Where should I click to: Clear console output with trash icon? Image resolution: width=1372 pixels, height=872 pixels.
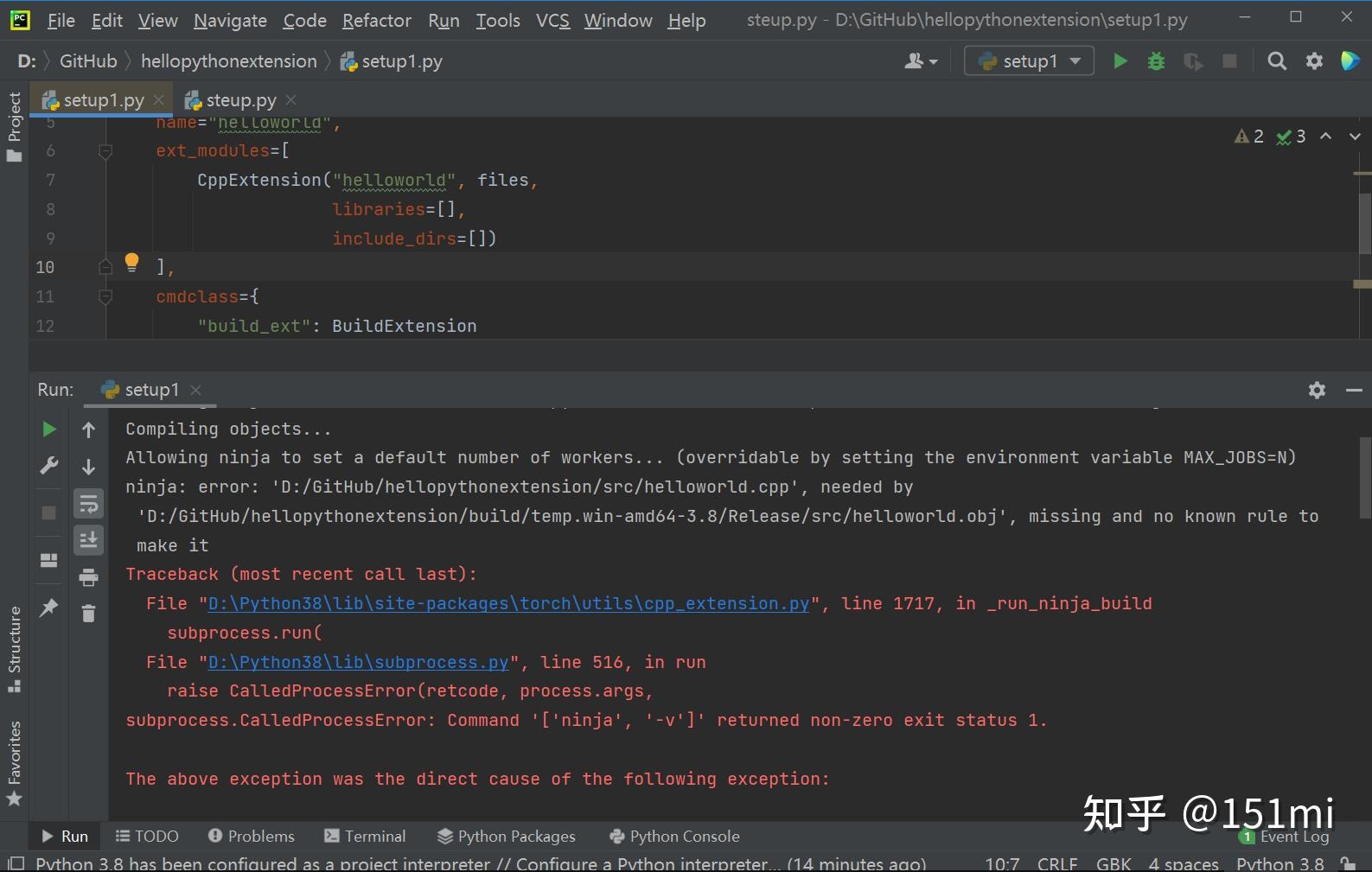point(88,614)
